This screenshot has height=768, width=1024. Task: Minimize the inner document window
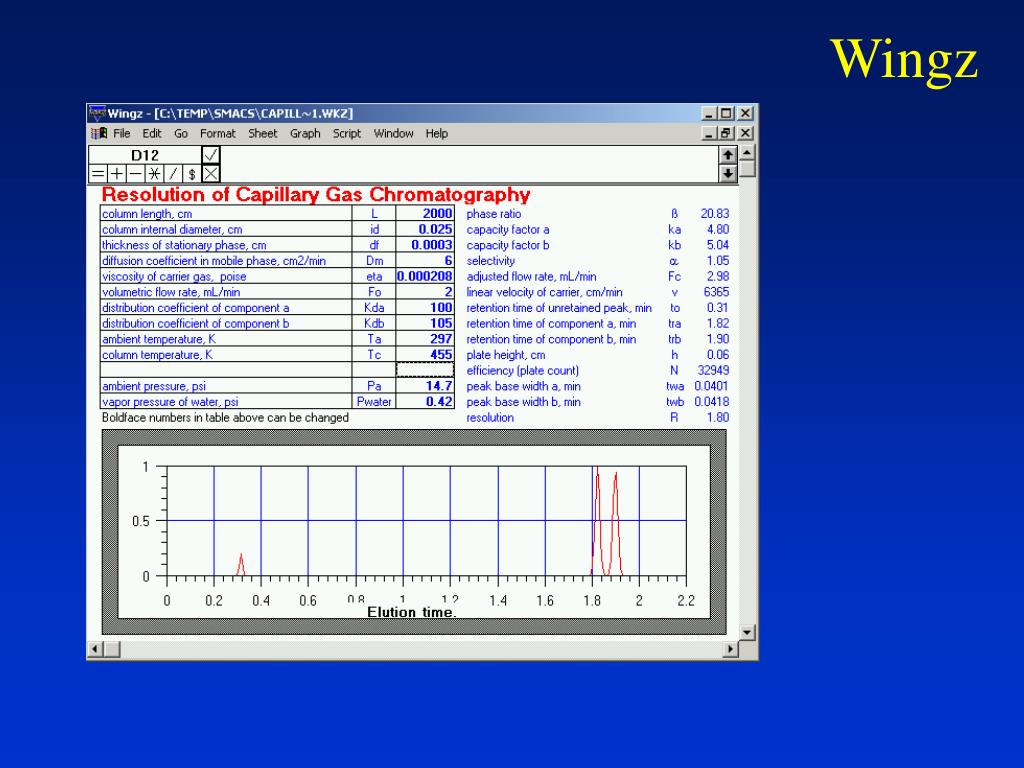point(710,133)
